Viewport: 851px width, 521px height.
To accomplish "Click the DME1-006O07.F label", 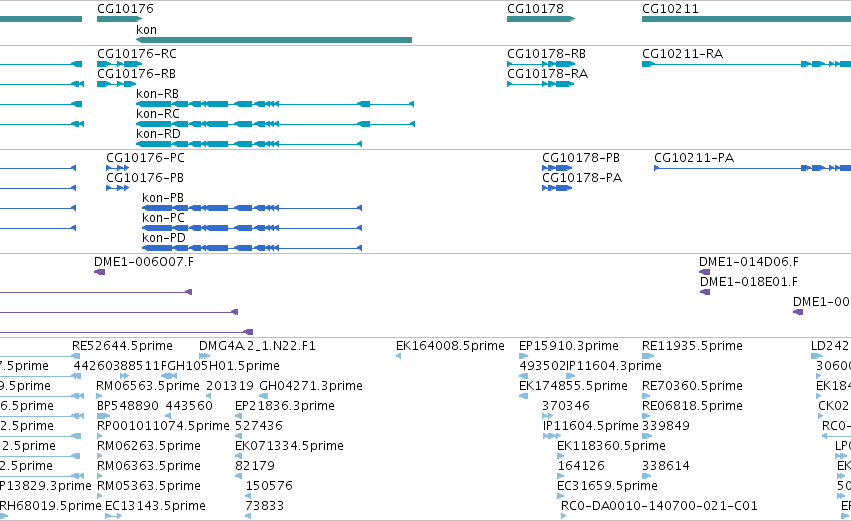I will tap(144, 262).
